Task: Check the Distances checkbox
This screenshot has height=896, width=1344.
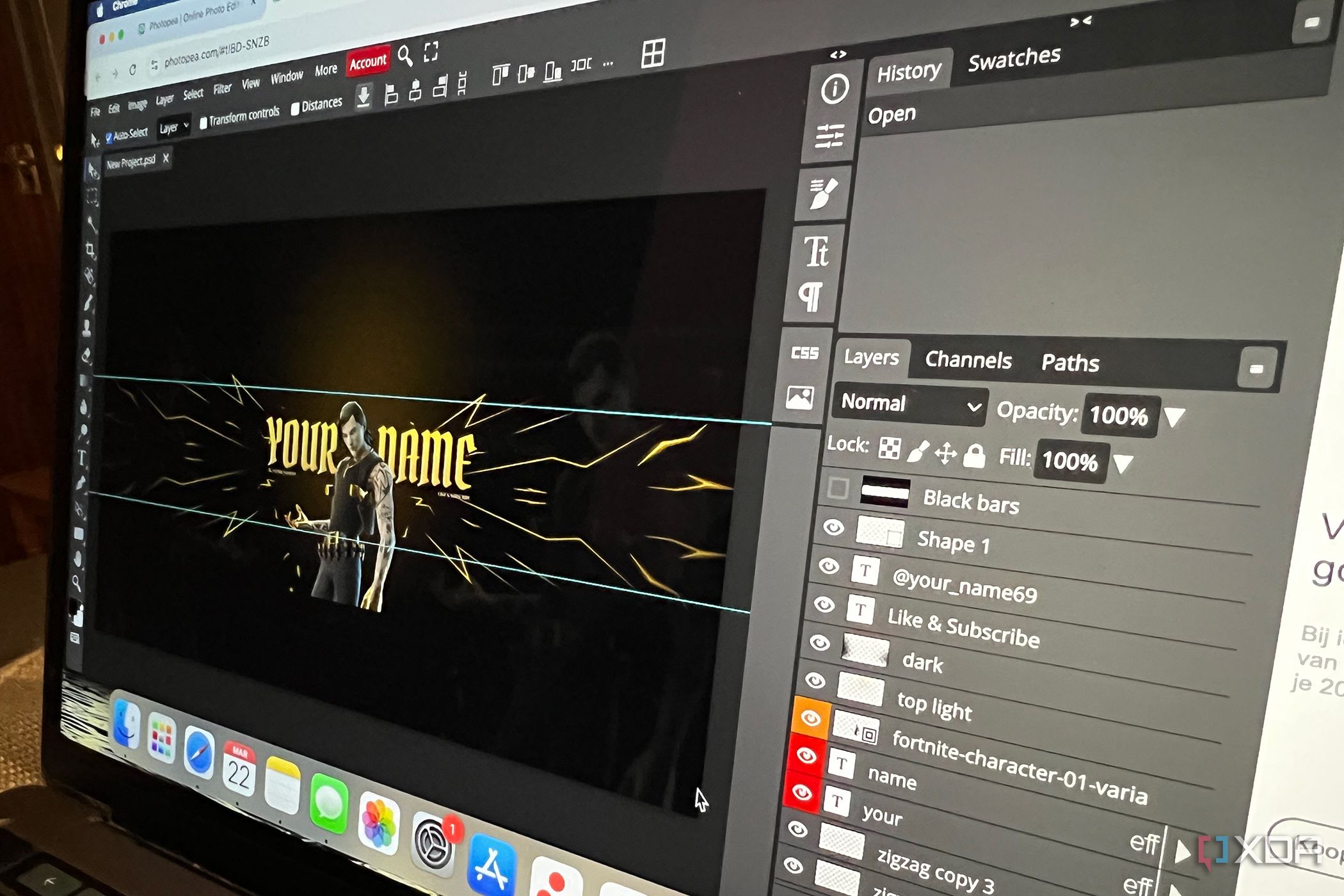Action: tap(296, 109)
